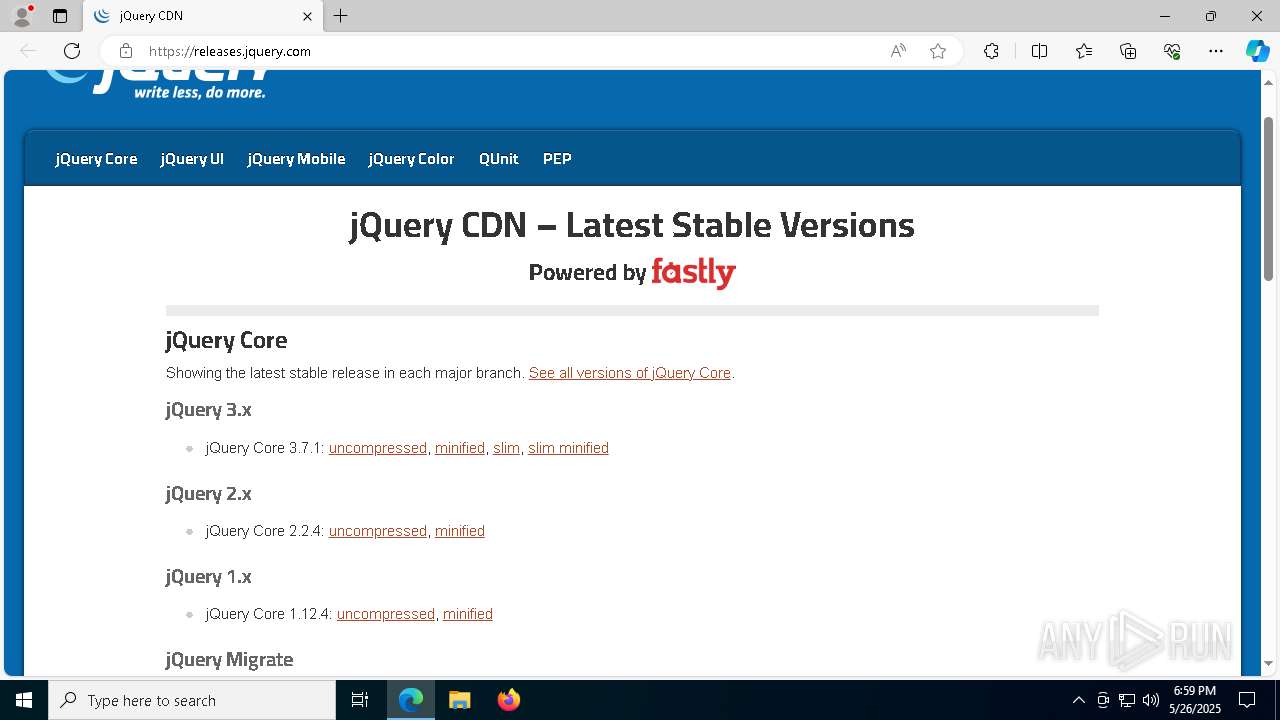Open the tab actions menu icon
Viewport: 1280px width, 720px height.
coord(60,16)
